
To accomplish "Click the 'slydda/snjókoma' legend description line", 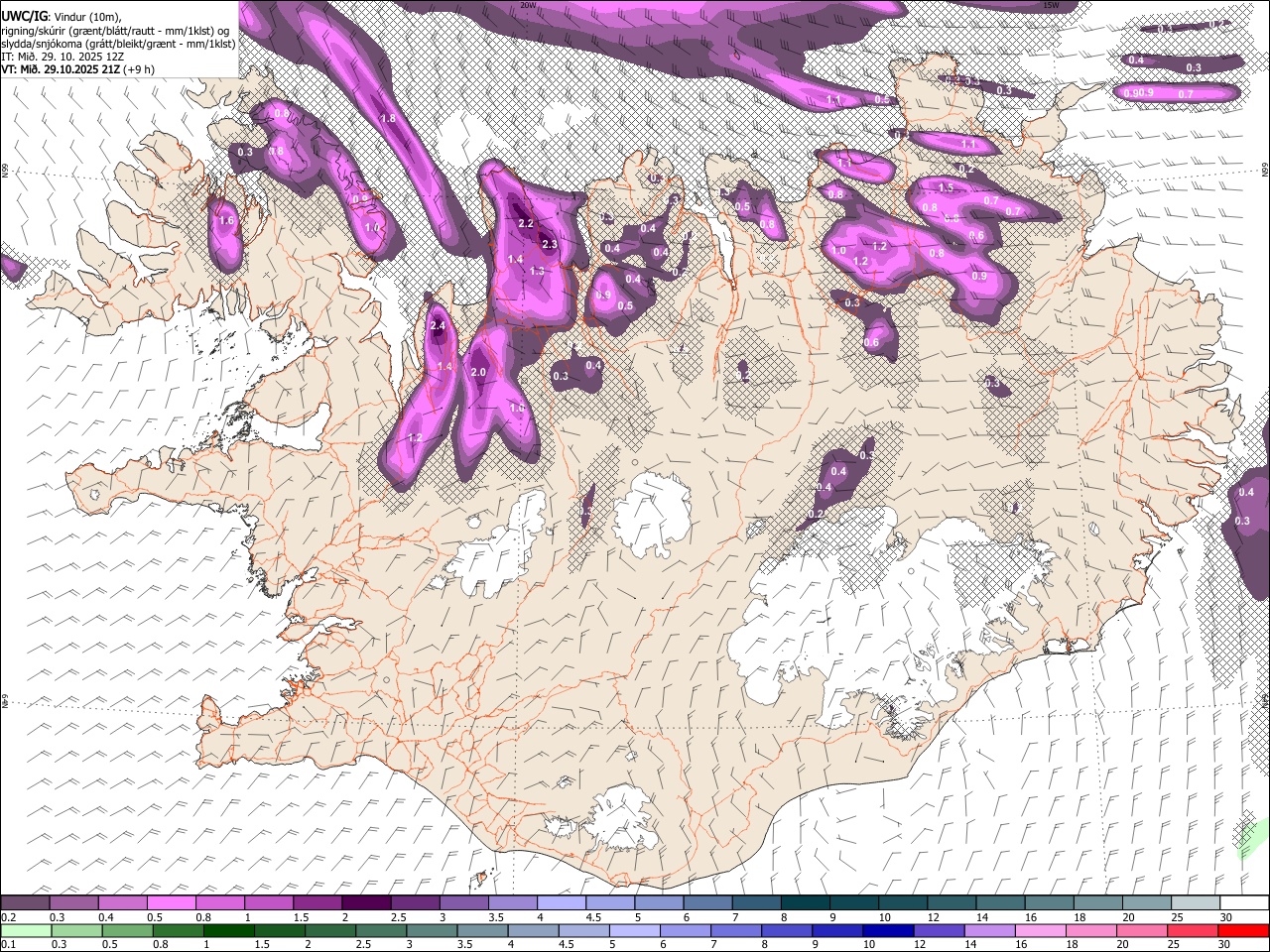I will point(118,44).
